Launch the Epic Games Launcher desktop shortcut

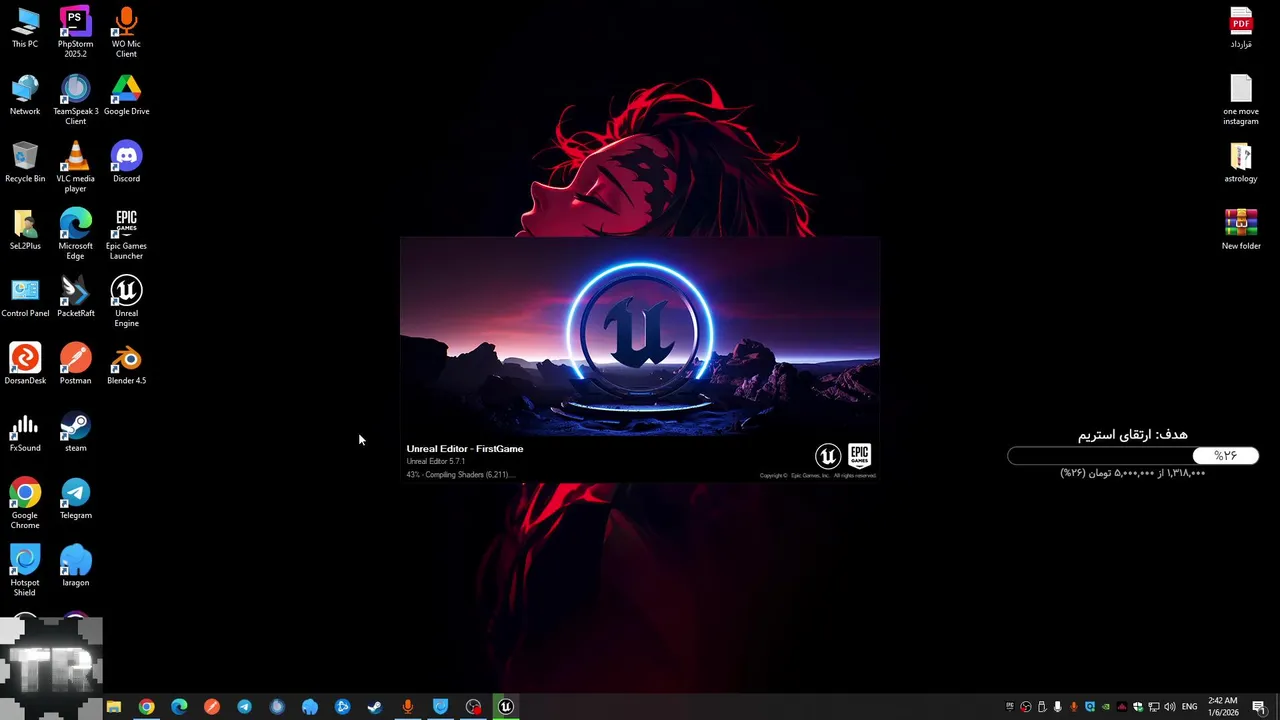(x=126, y=234)
